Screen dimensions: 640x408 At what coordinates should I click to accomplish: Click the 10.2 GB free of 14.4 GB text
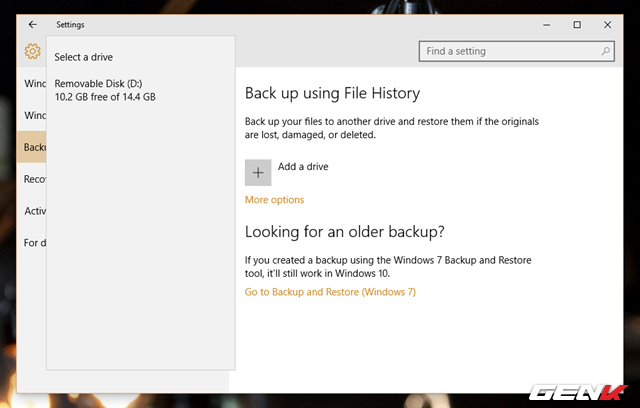[105, 97]
